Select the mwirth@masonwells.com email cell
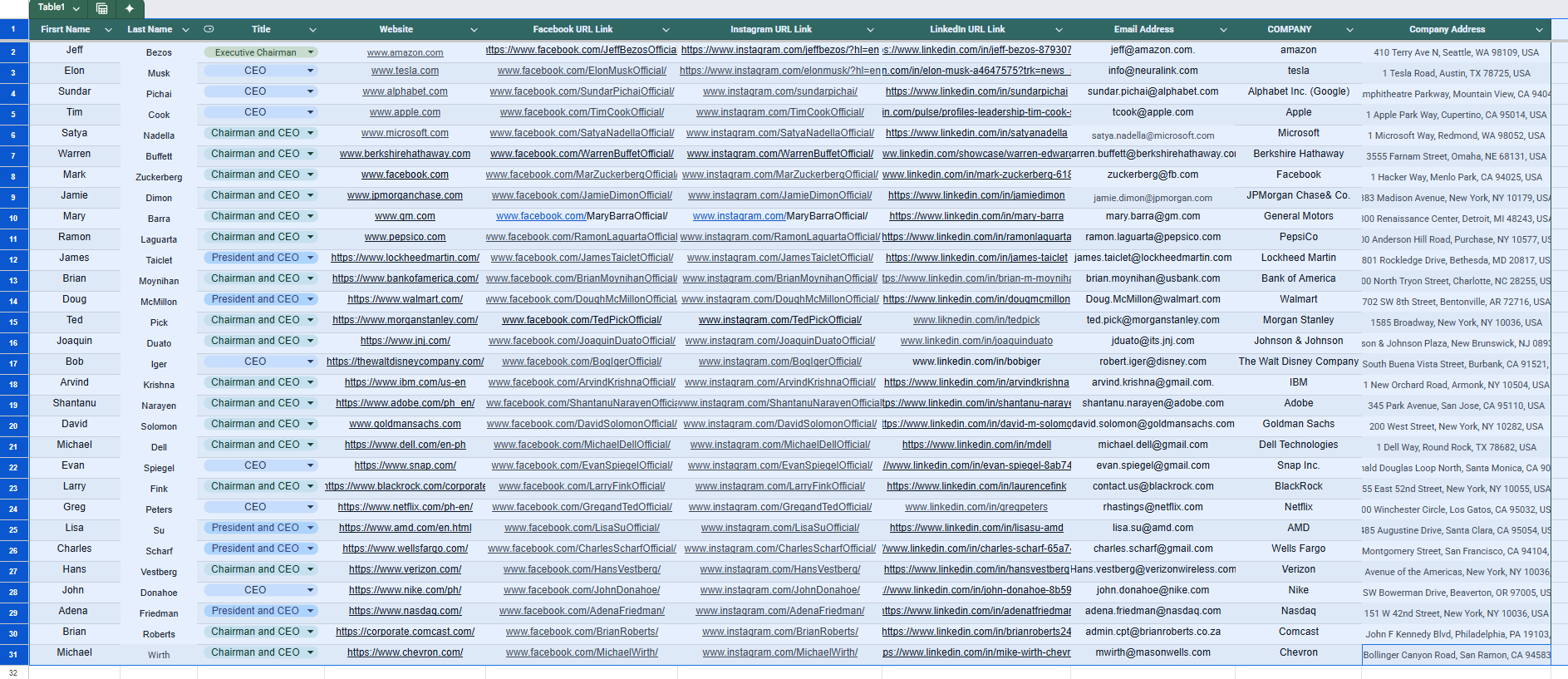This screenshot has height=679, width=1568. click(1153, 652)
